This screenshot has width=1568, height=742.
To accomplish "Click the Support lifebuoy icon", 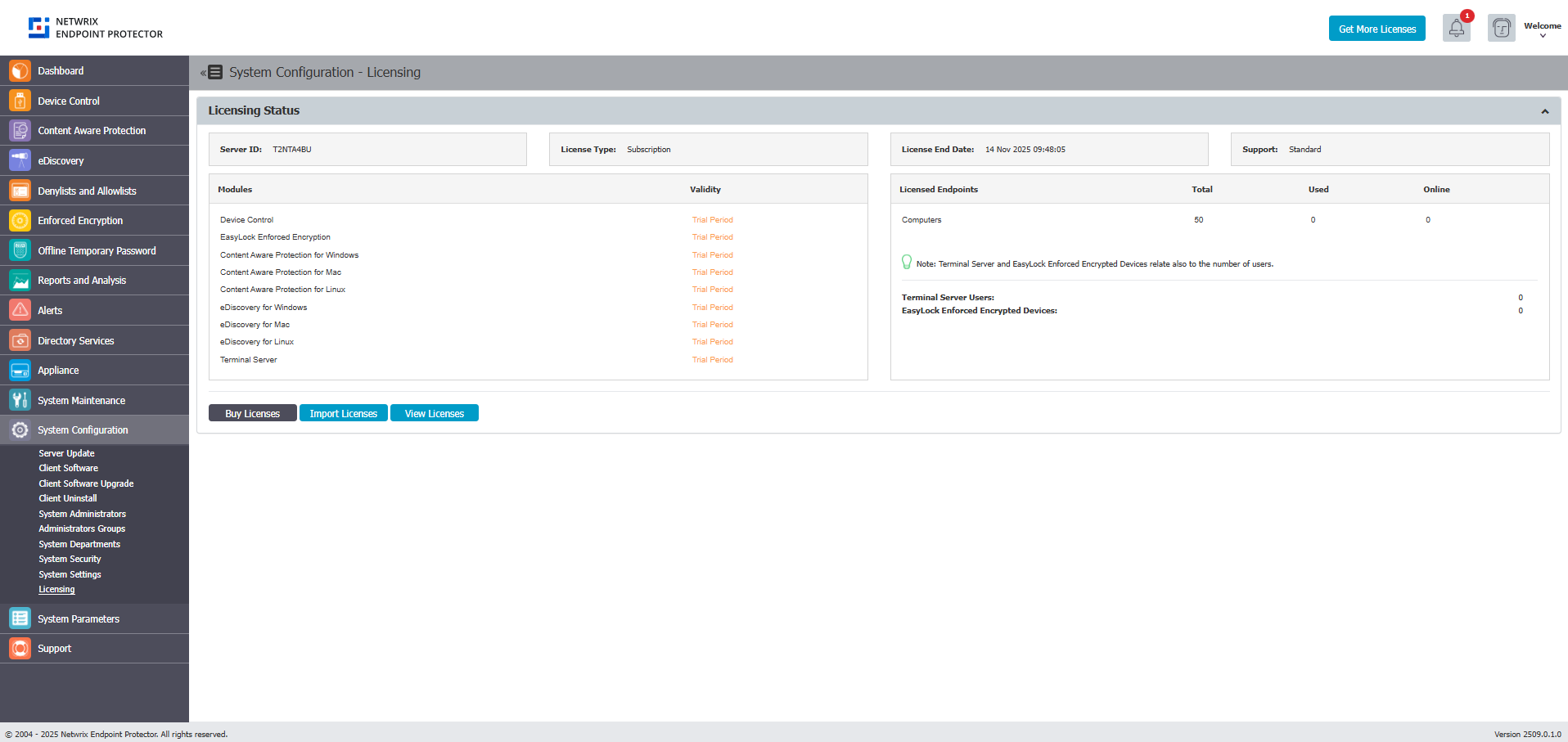I will (20, 649).
